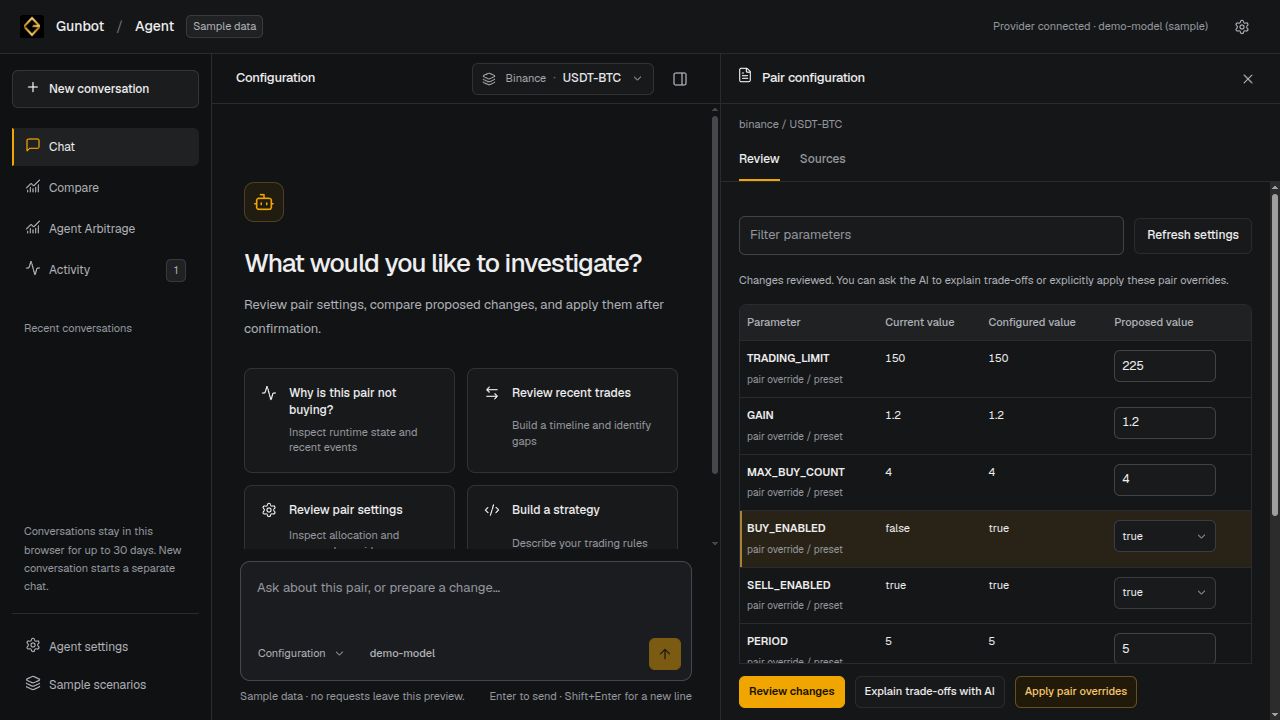Click the PERIOD proposed value field
Viewport: 1280px width, 720px height.
(1165, 648)
